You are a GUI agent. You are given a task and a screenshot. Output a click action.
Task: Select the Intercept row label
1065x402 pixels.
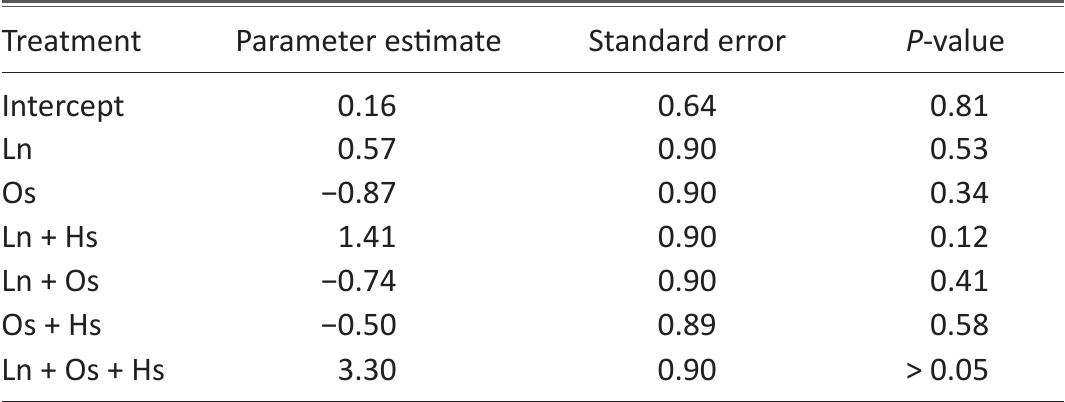[63, 107]
